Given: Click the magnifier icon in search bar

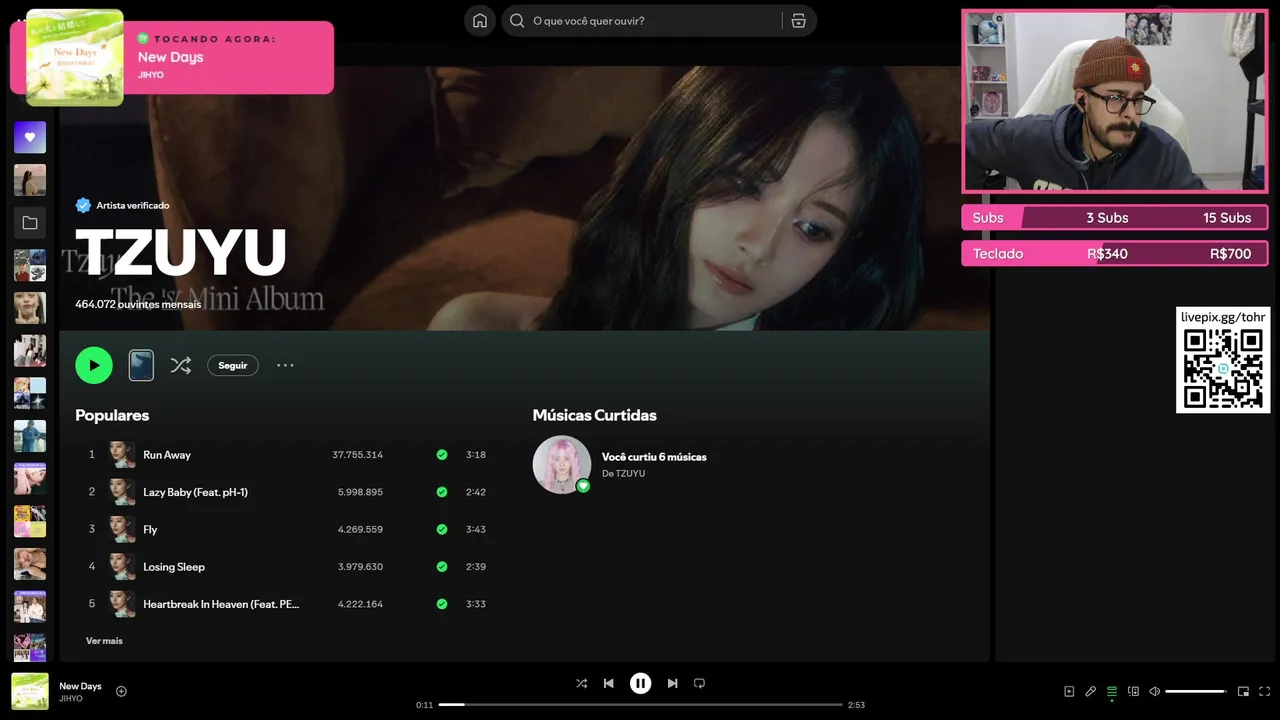Looking at the screenshot, I should pyautogui.click(x=517, y=21).
